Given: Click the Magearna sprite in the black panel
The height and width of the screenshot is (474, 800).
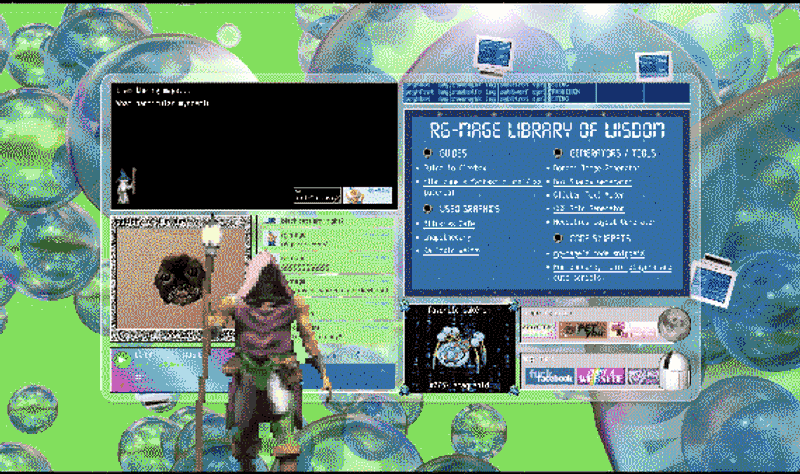Looking at the screenshot, I should [x=459, y=348].
